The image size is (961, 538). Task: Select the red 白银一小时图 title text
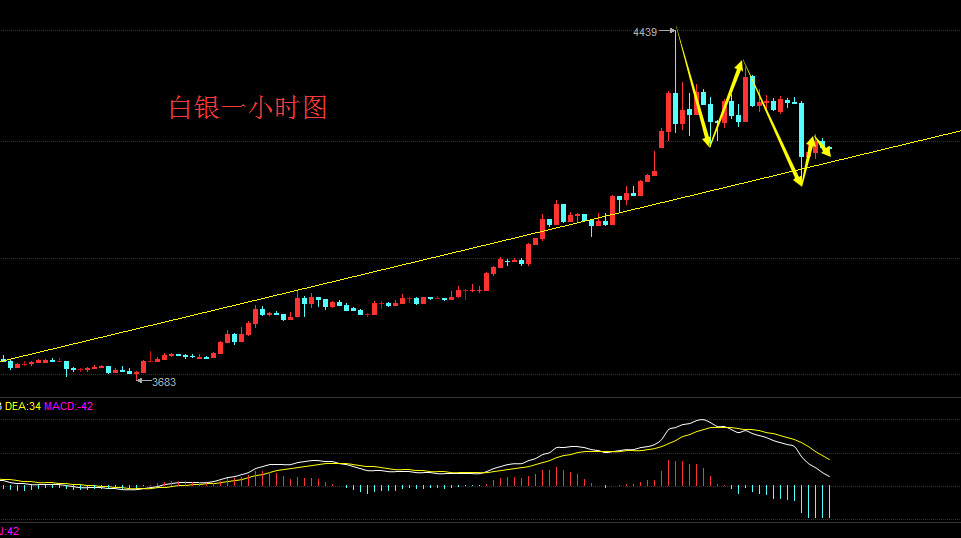point(248,108)
